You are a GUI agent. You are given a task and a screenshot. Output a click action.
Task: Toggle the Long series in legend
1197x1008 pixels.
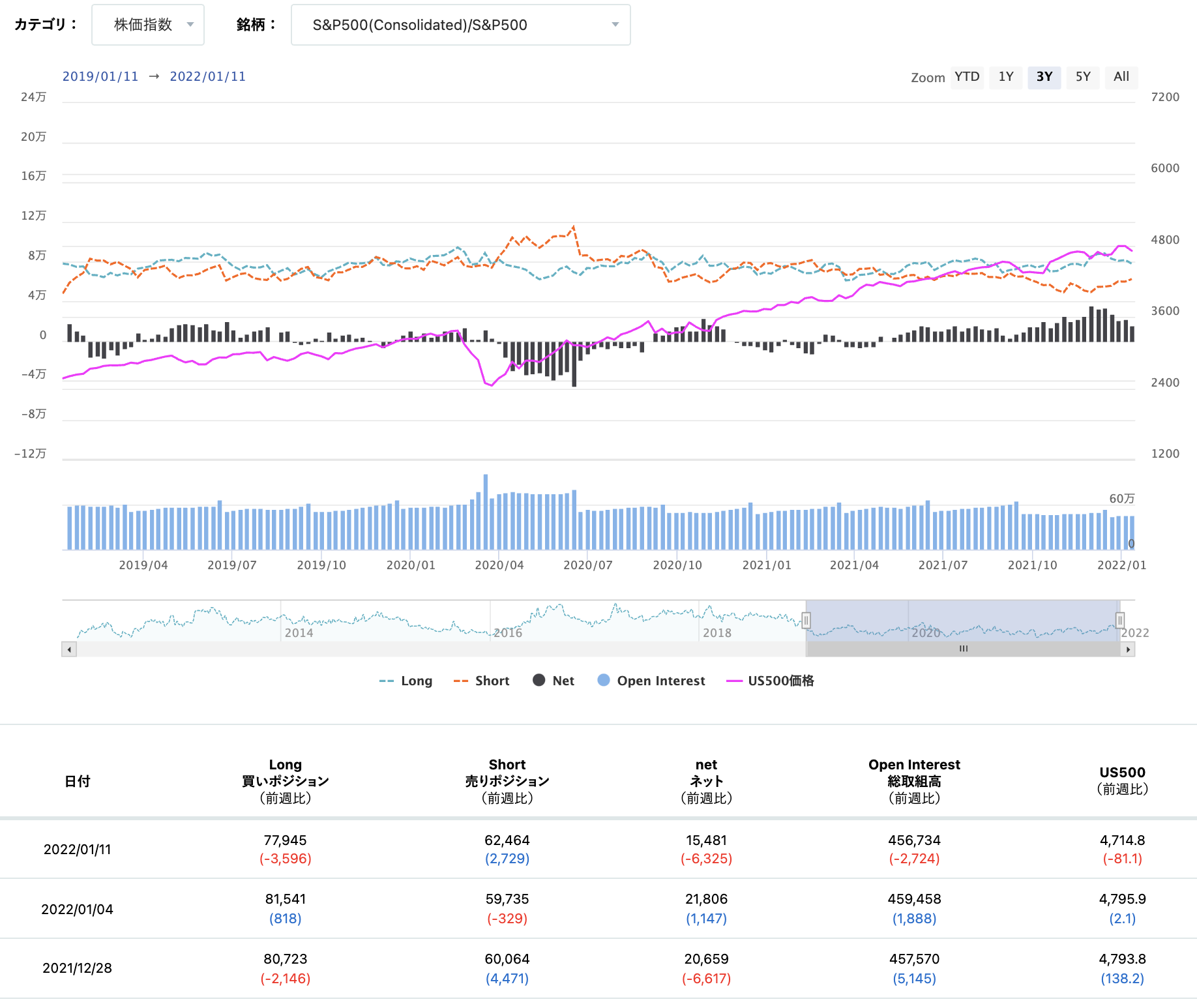406,681
